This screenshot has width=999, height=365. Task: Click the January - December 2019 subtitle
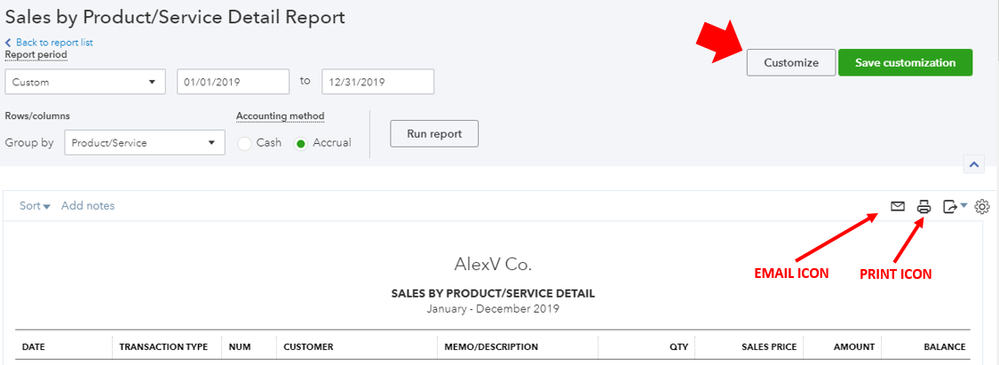(492, 309)
